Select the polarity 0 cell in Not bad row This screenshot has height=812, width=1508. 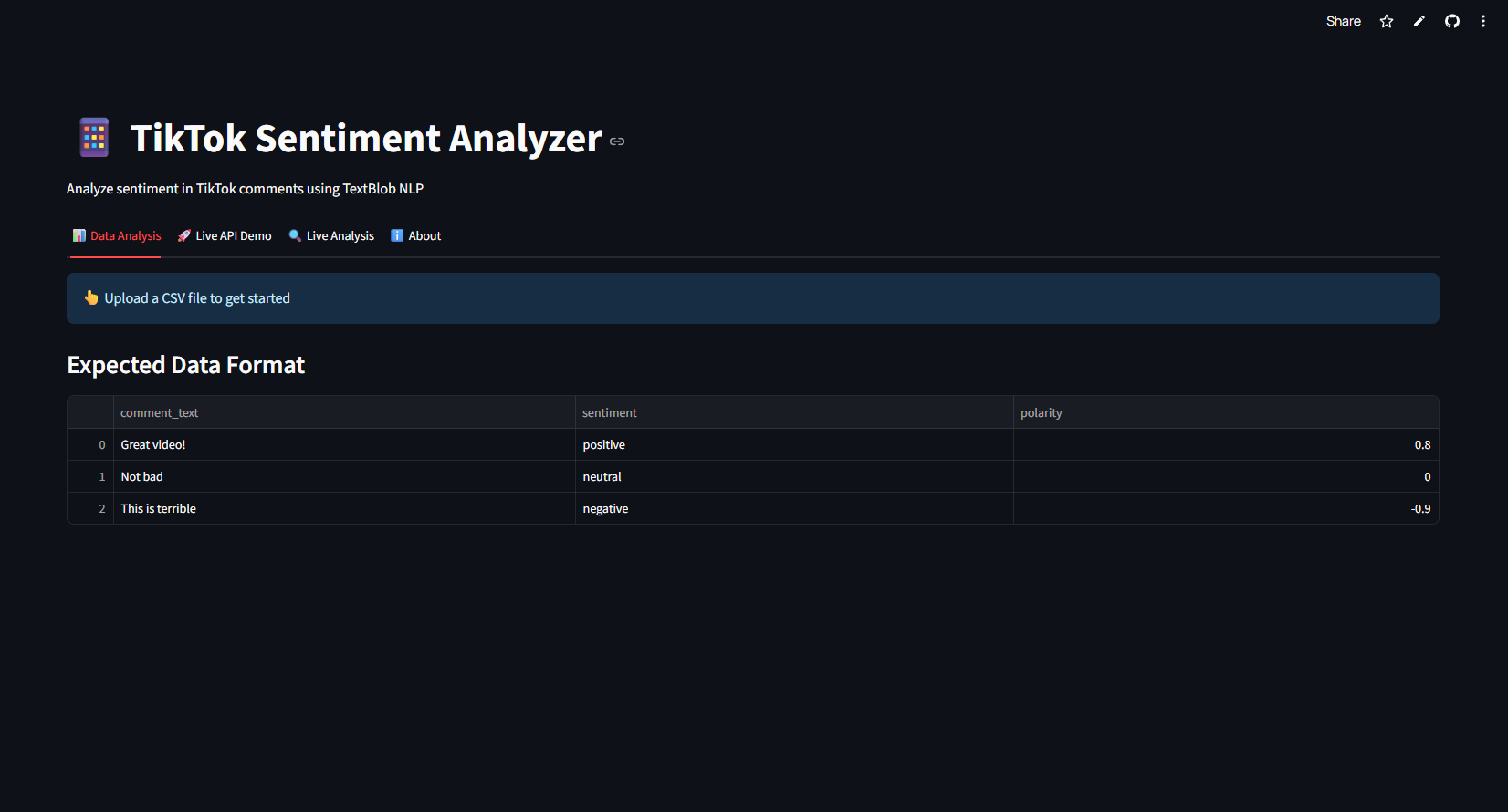coord(1226,476)
